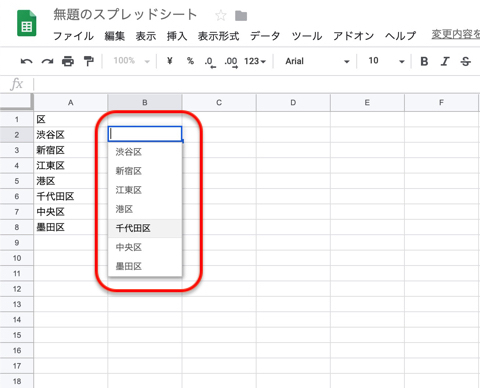Select column F header
This screenshot has height=388, width=480.
coord(441,103)
